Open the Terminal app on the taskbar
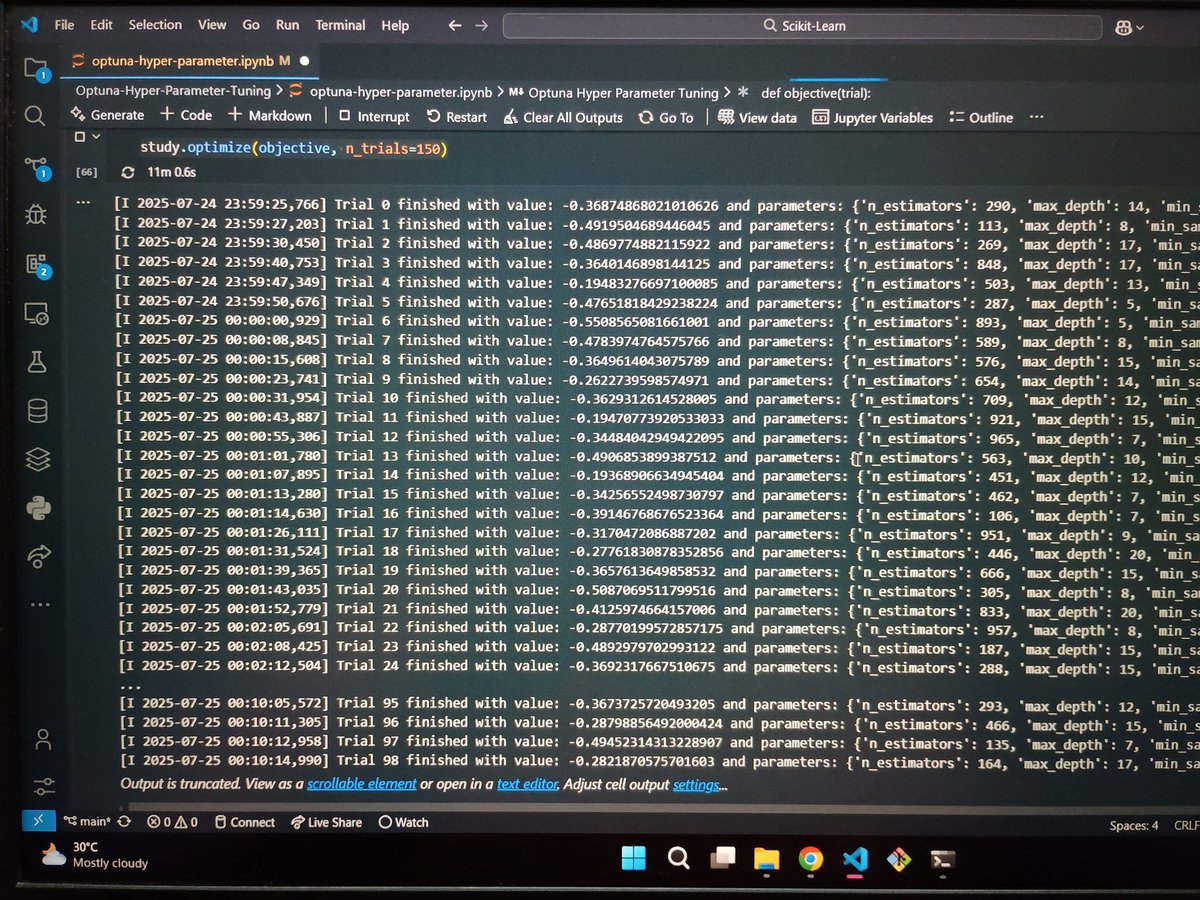Image resolution: width=1200 pixels, height=900 pixels. [943, 859]
